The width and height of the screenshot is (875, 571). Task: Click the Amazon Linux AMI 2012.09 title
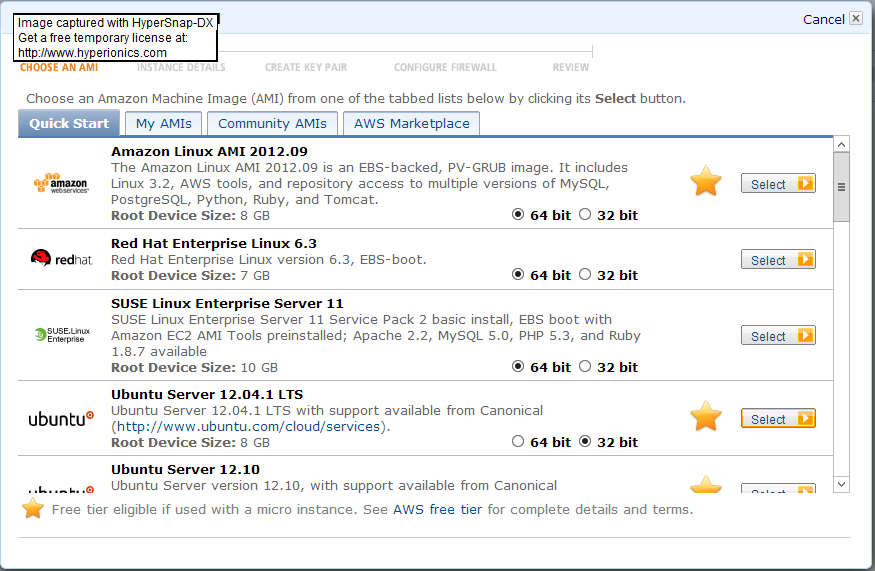point(209,151)
